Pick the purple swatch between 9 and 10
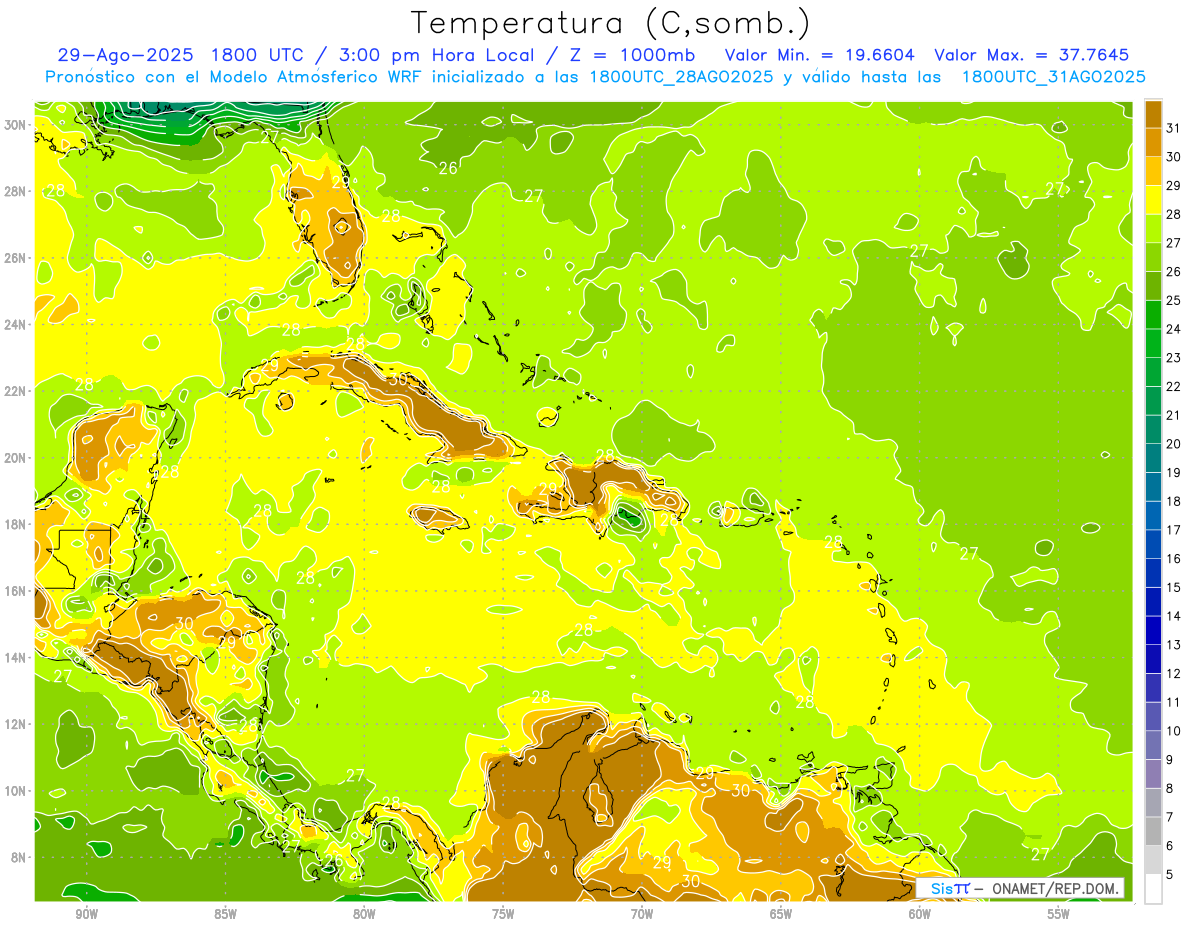 [1153, 746]
